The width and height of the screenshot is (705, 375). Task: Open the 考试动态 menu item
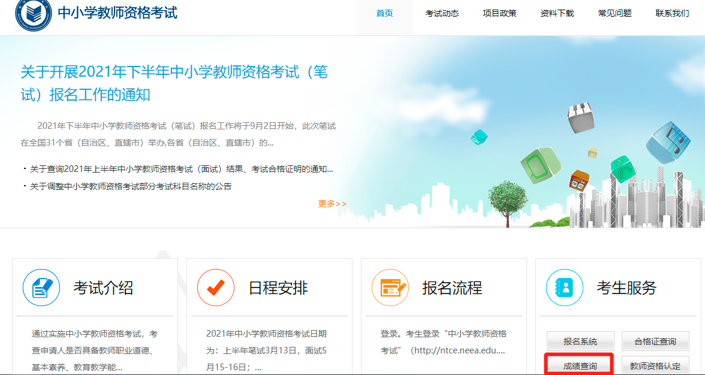[442, 13]
